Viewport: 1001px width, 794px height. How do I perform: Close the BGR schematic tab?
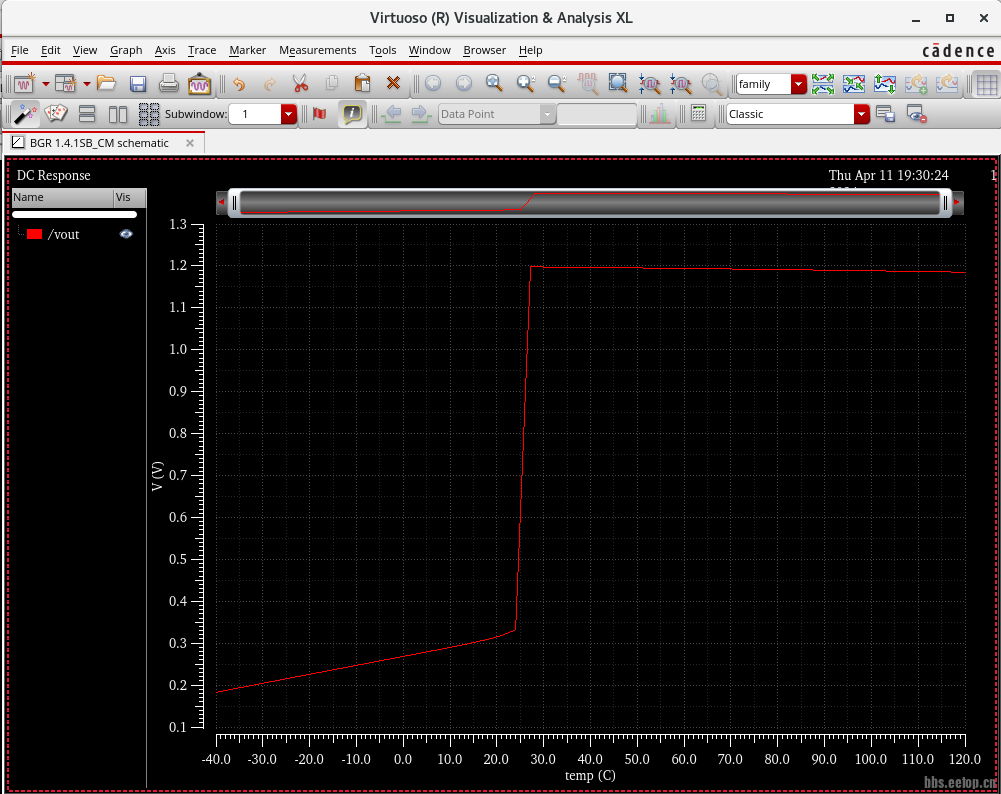pos(190,143)
